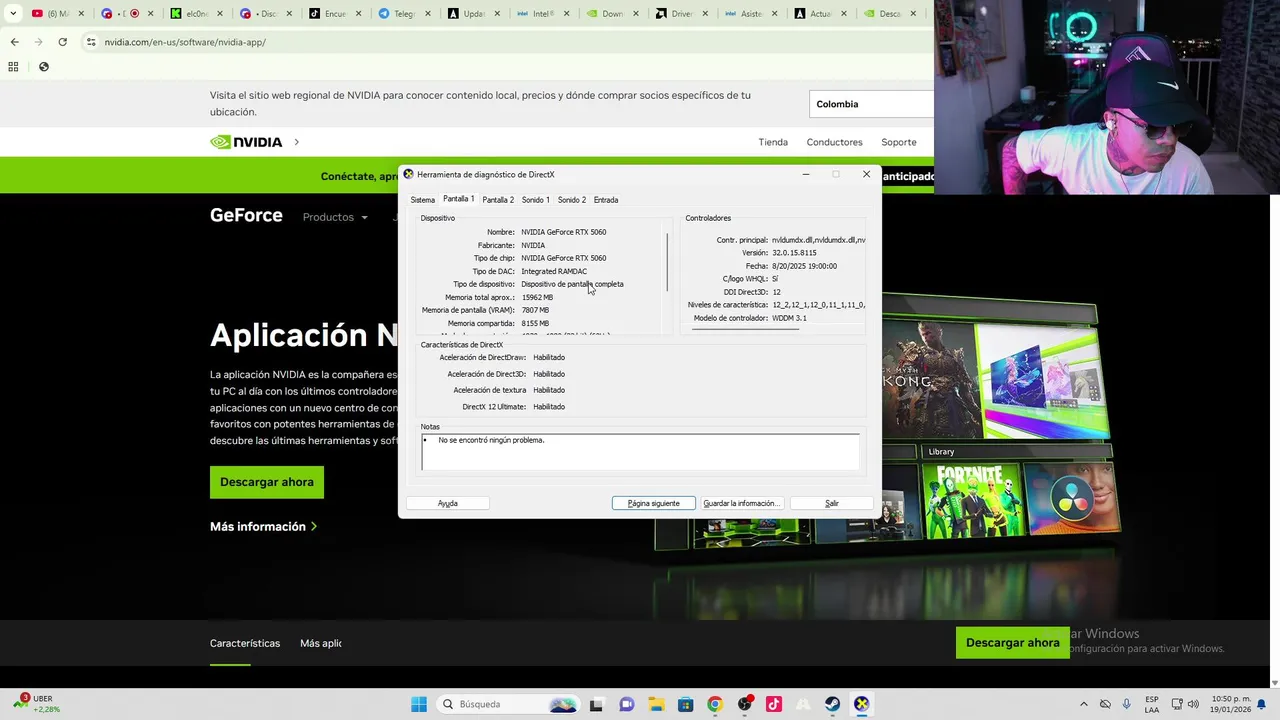Click the microphone tray icon

[1127, 704]
